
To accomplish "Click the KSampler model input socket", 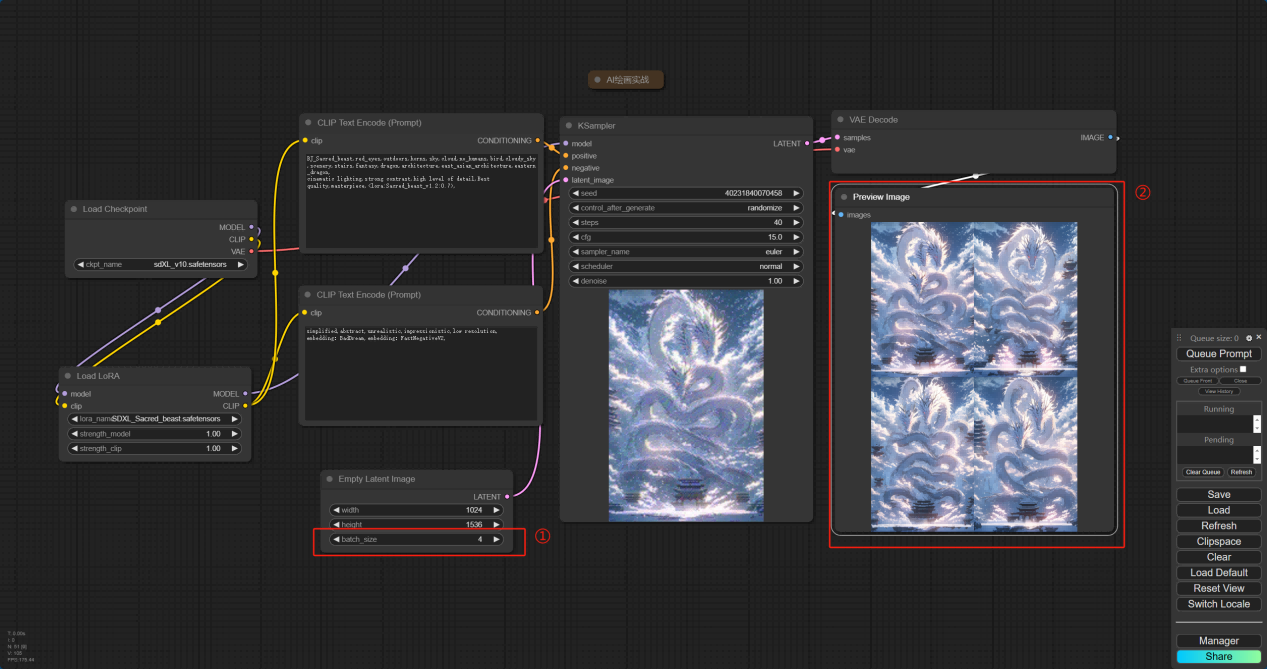I will click(565, 144).
